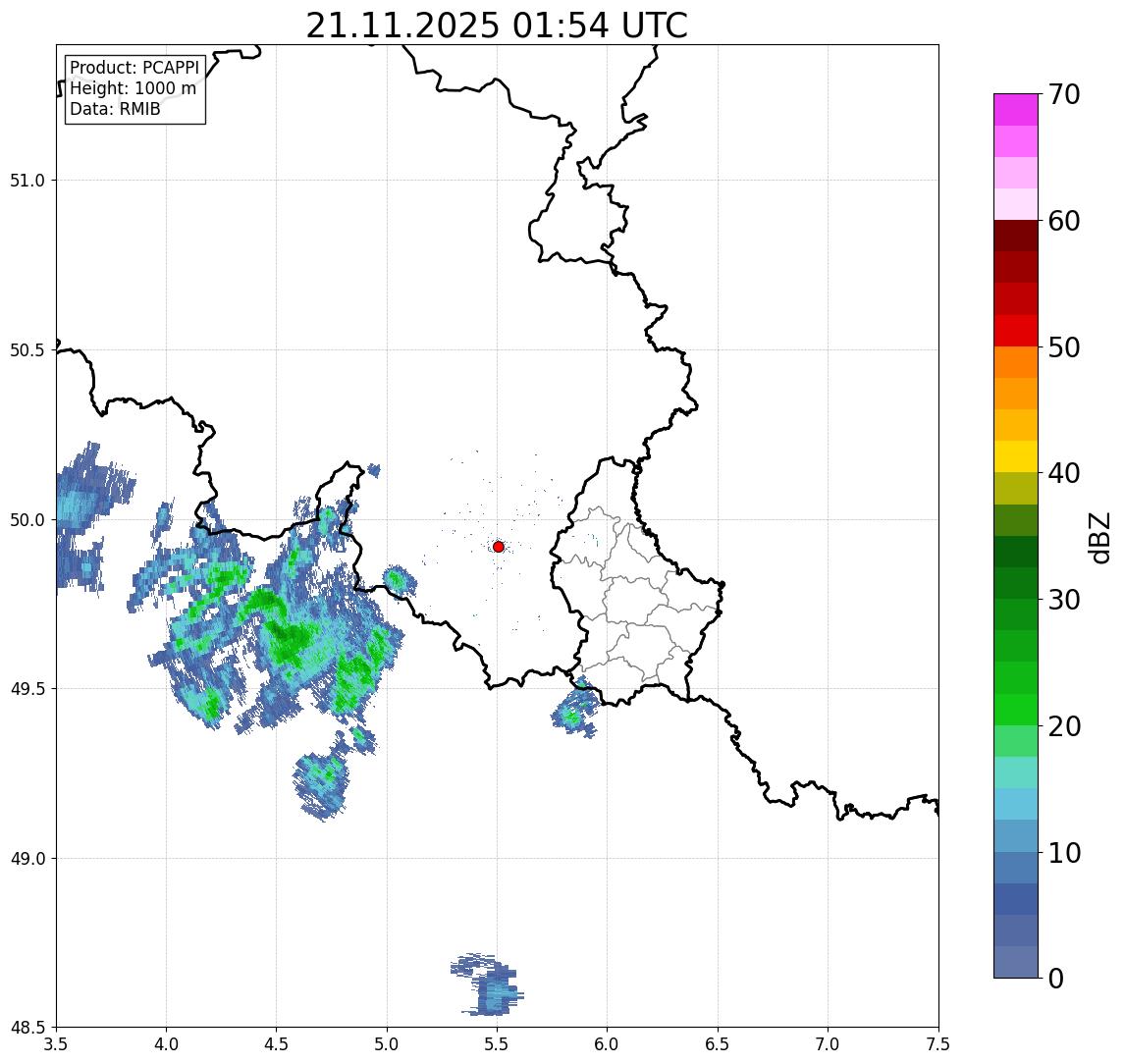This screenshot has height=1064, width=1124.
Task: Click the longitude axis label 4.5
Action: [x=277, y=1044]
